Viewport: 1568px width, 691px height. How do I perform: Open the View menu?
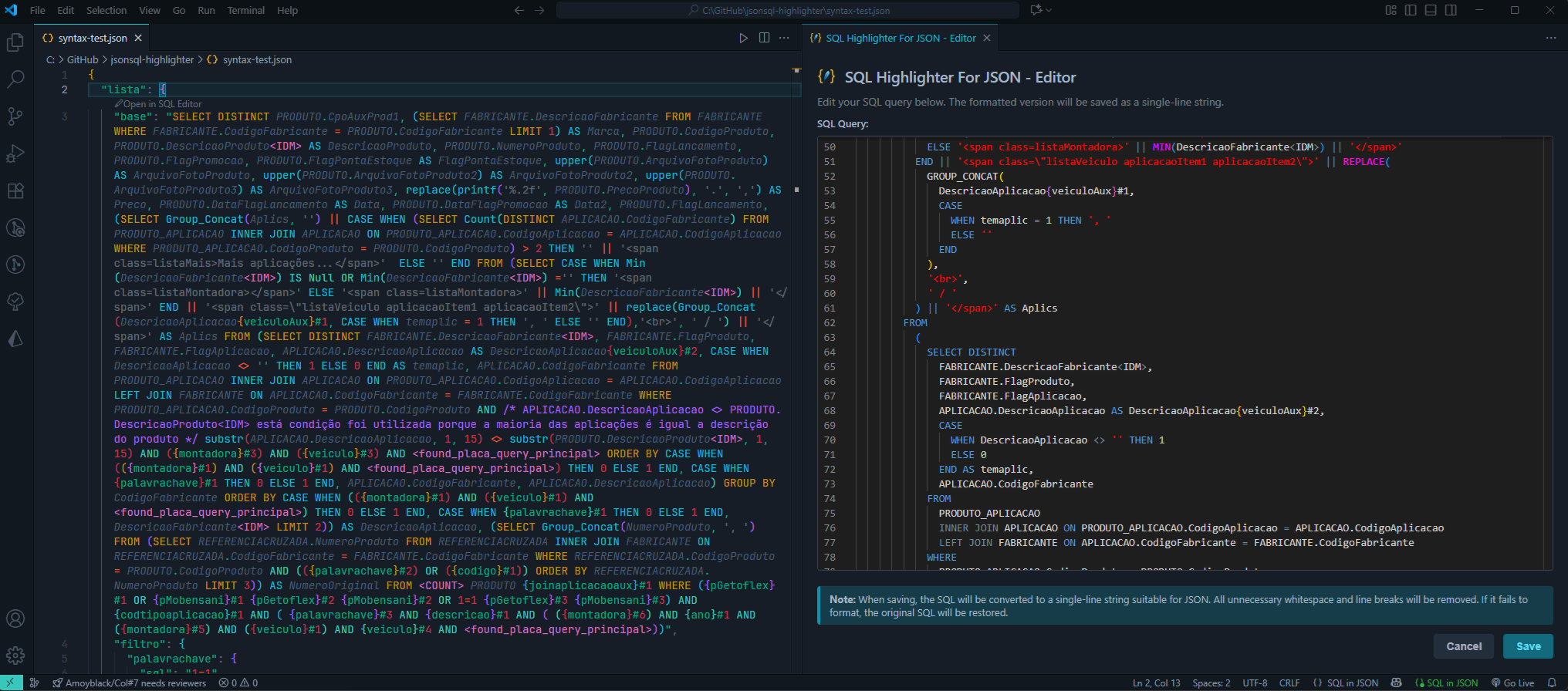[150, 10]
